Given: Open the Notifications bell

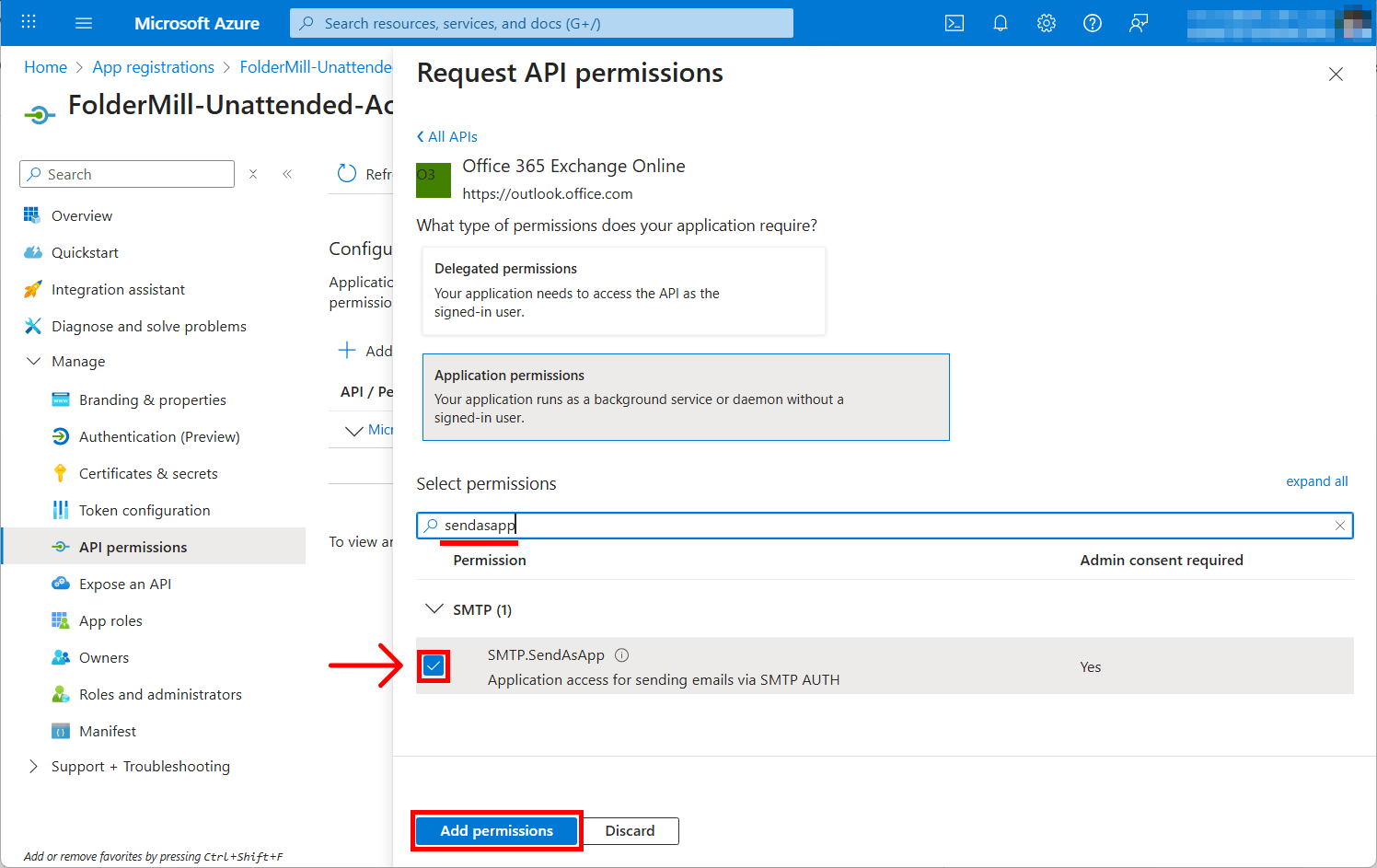Looking at the screenshot, I should pos(1001,23).
